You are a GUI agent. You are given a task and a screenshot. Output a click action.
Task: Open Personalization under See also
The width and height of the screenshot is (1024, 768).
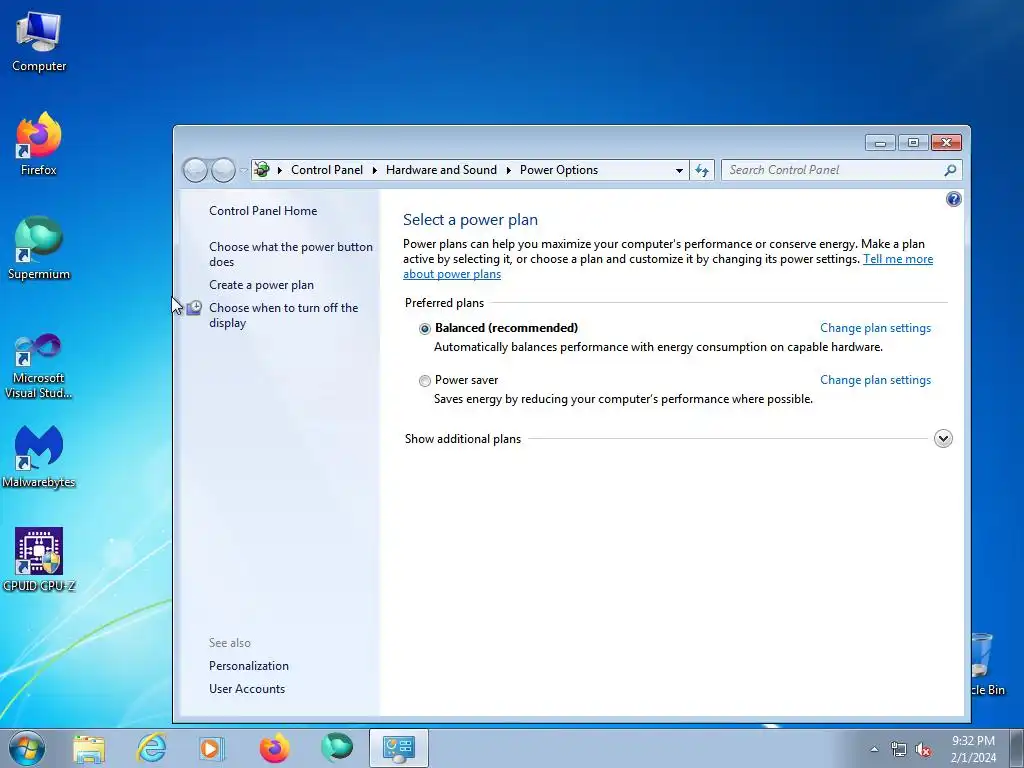pos(249,666)
